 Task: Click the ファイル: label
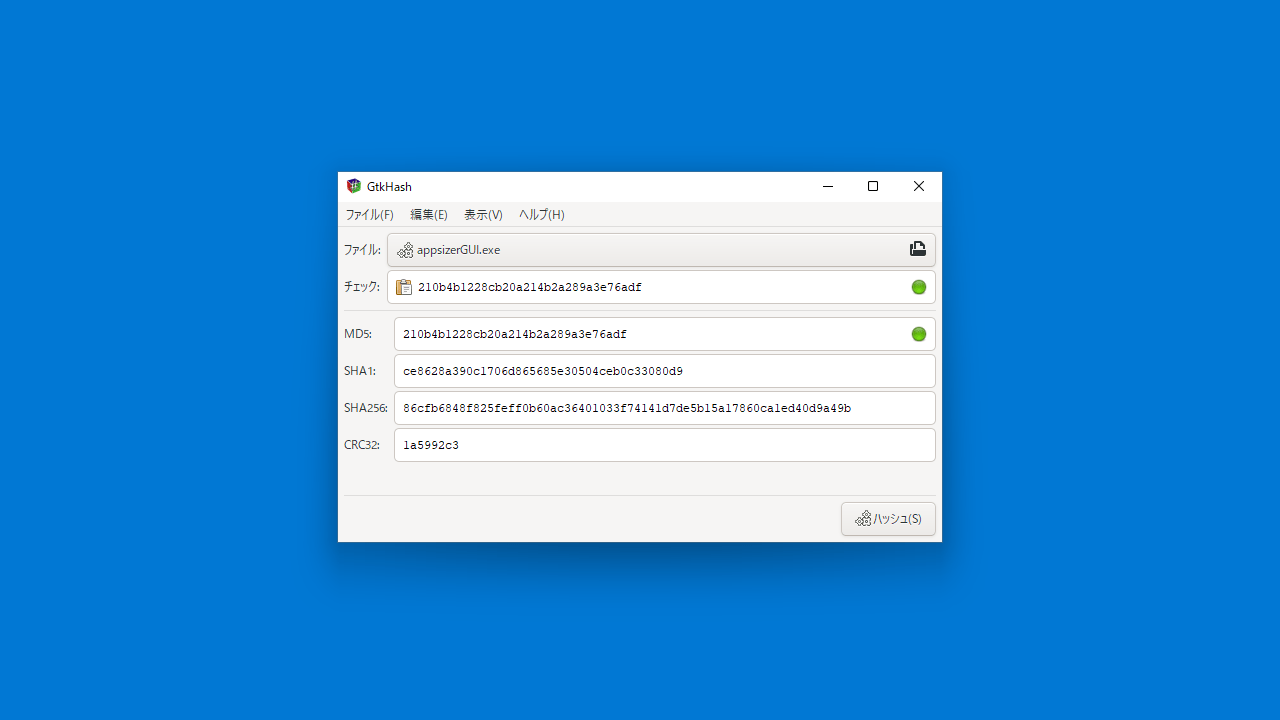[362, 250]
